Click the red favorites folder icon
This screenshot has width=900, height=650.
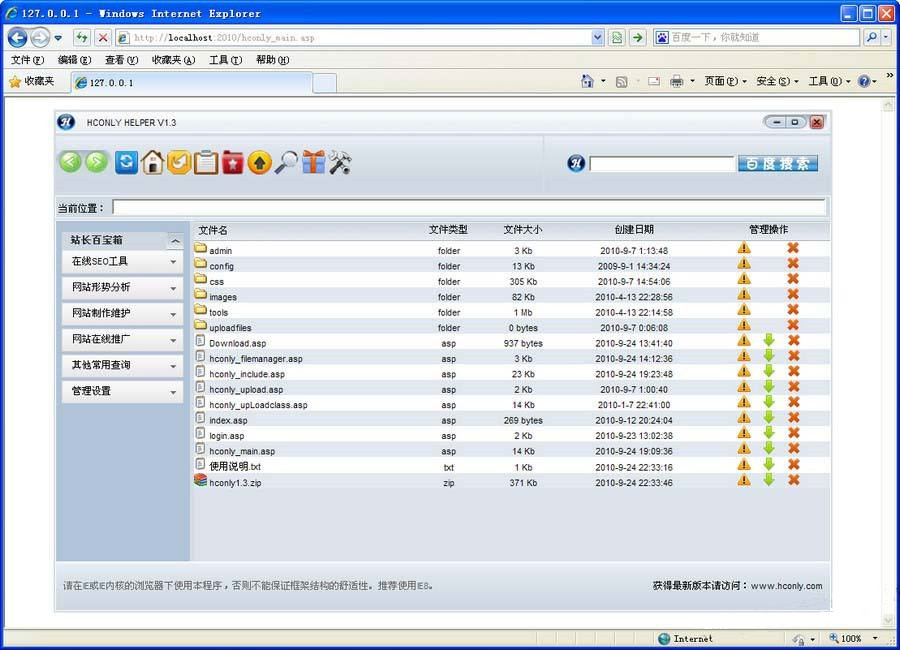pyautogui.click(x=232, y=162)
